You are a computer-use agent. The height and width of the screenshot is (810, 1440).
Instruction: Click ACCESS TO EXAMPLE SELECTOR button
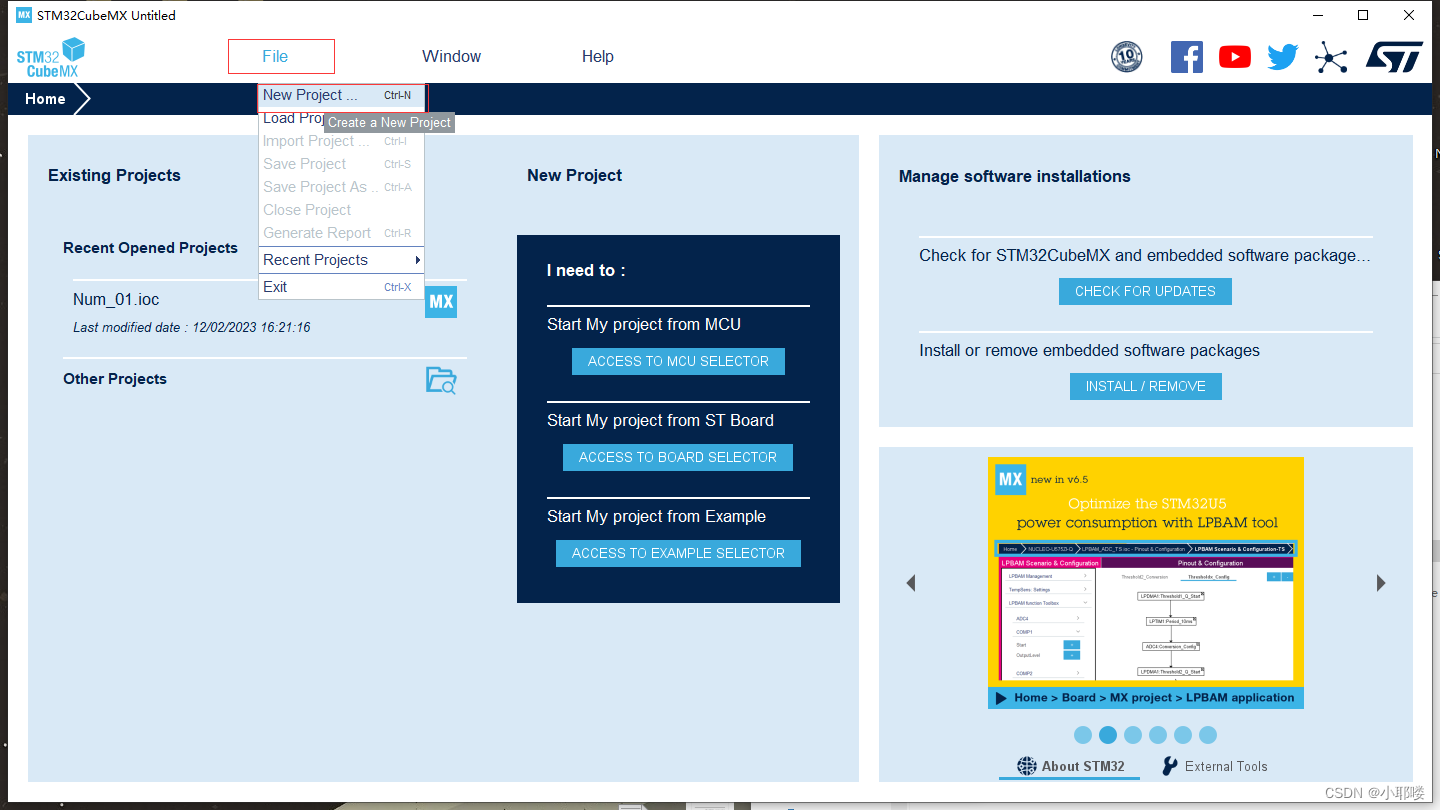click(x=678, y=553)
